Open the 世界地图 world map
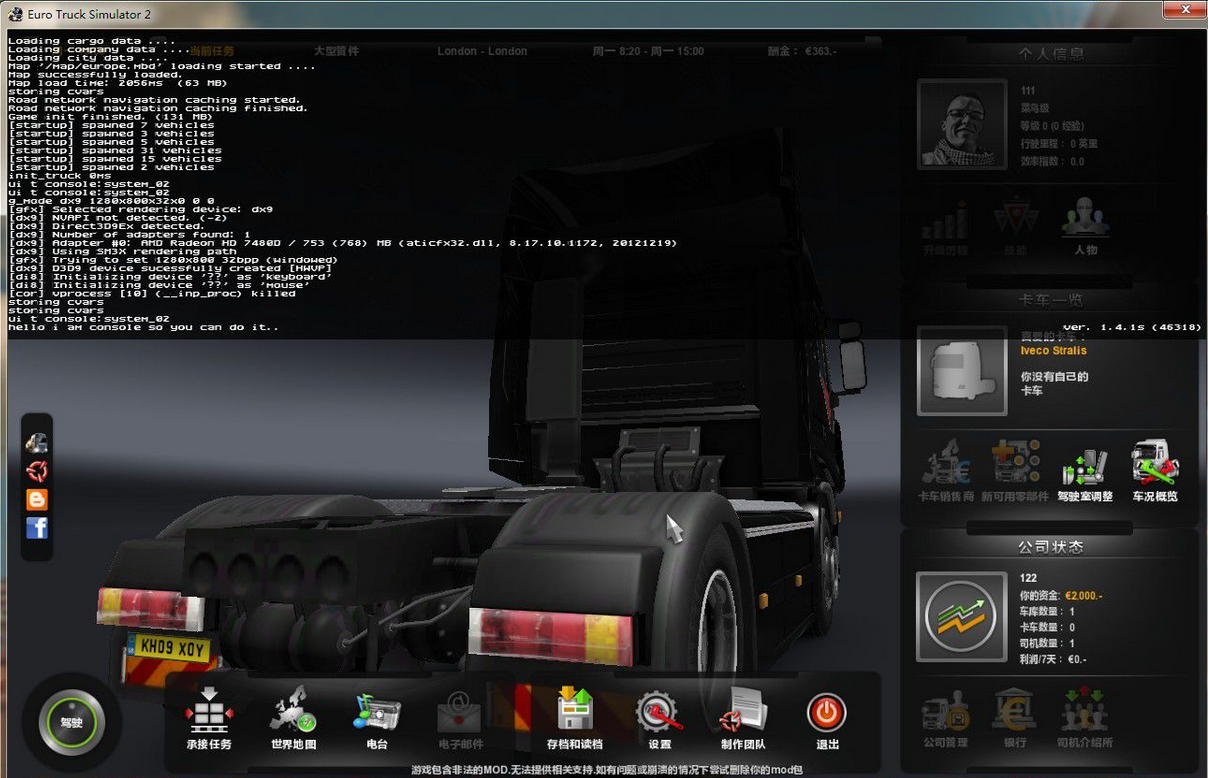The width and height of the screenshot is (1208, 778). [x=293, y=718]
